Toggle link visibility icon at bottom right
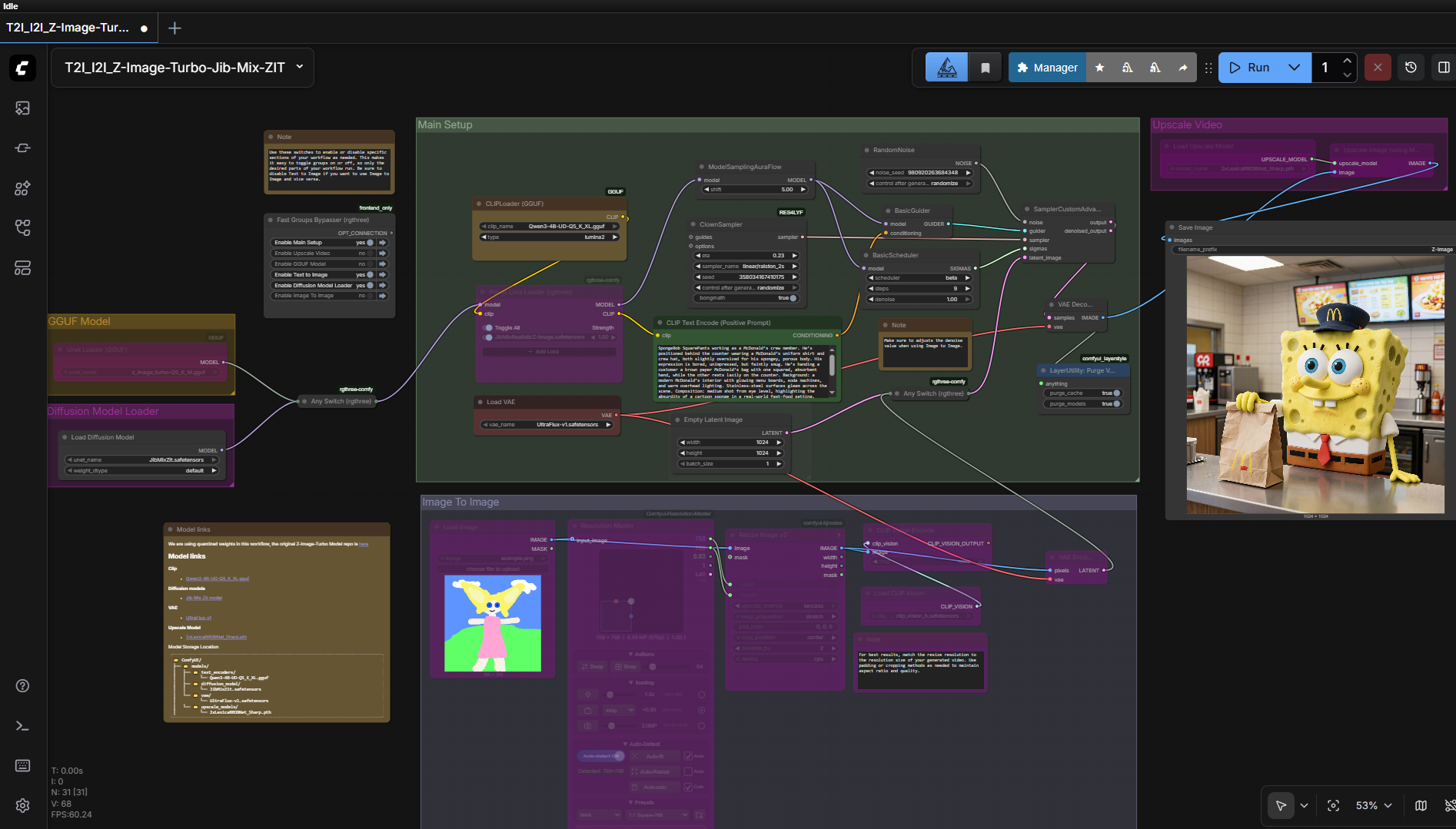 tap(1449, 805)
